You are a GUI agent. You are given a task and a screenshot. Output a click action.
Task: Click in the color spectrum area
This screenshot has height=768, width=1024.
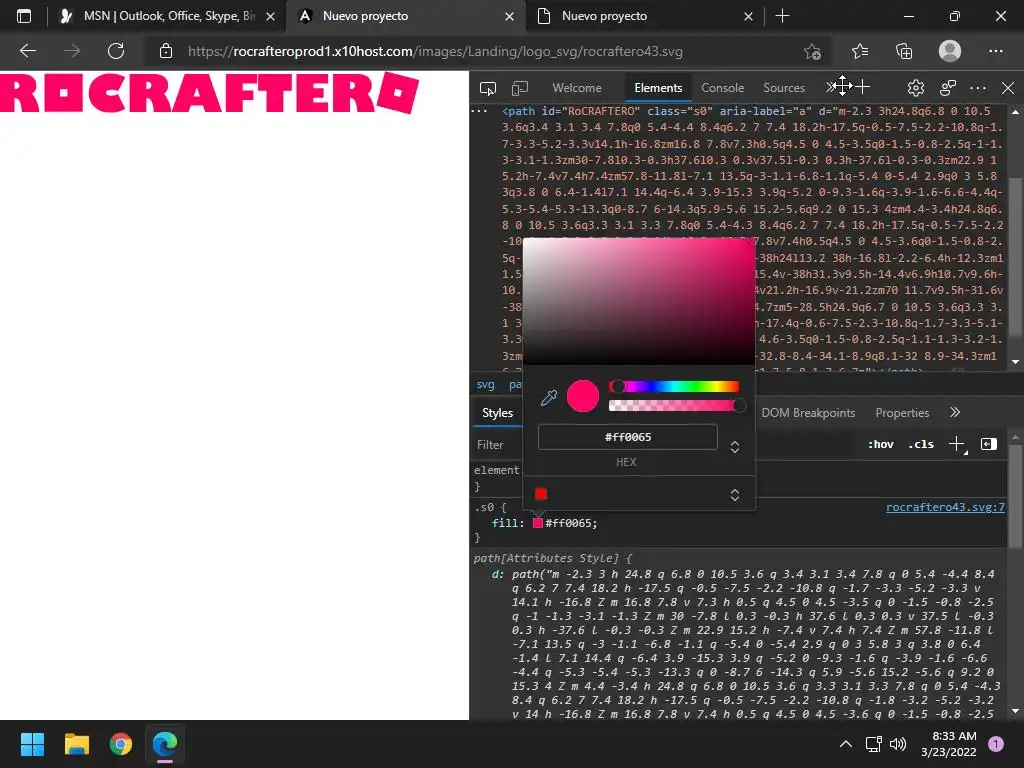(x=639, y=300)
